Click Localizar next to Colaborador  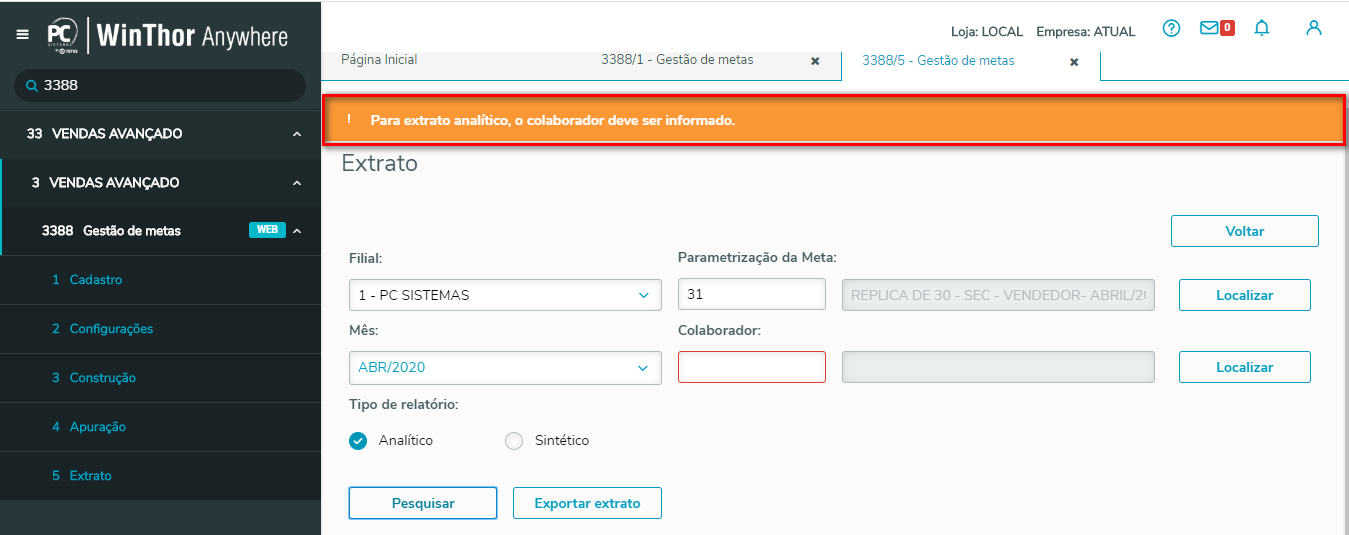(x=1244, y=367)
